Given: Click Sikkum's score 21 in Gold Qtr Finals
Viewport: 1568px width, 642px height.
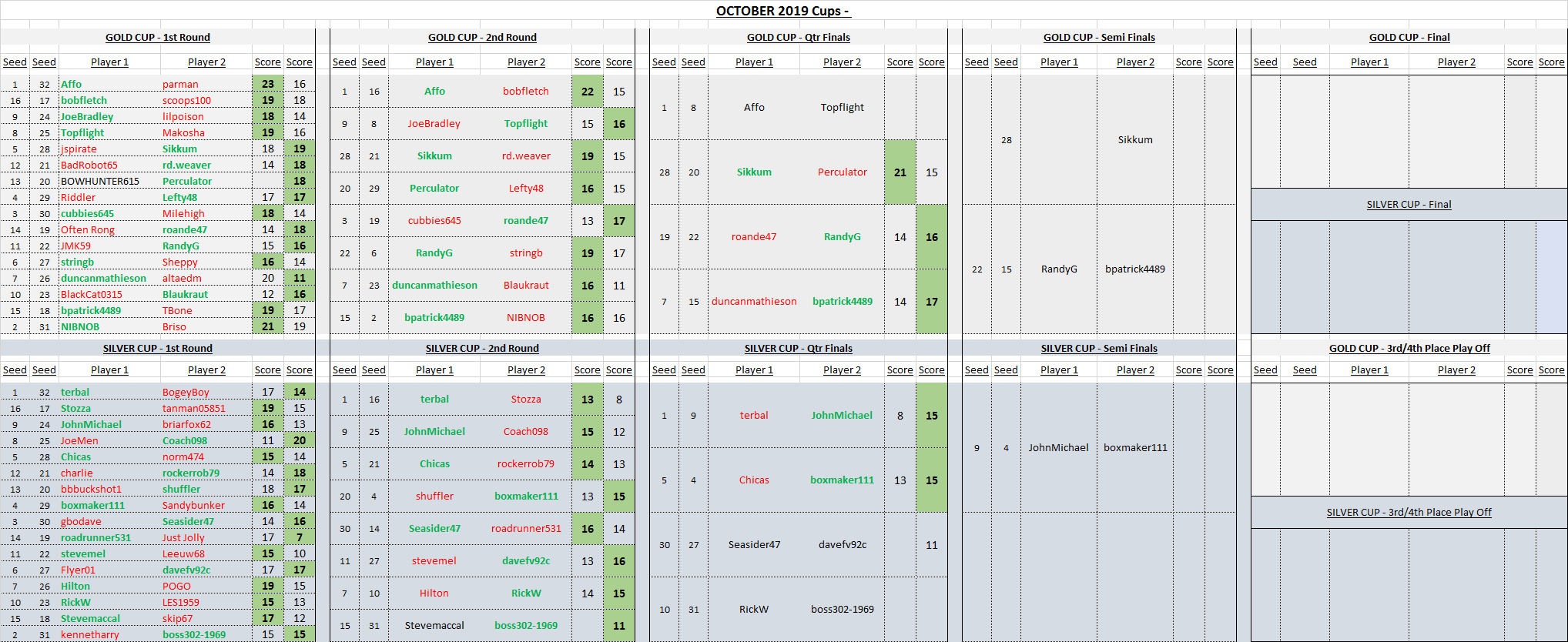Looking at the screenshot, I should (900, 172).
